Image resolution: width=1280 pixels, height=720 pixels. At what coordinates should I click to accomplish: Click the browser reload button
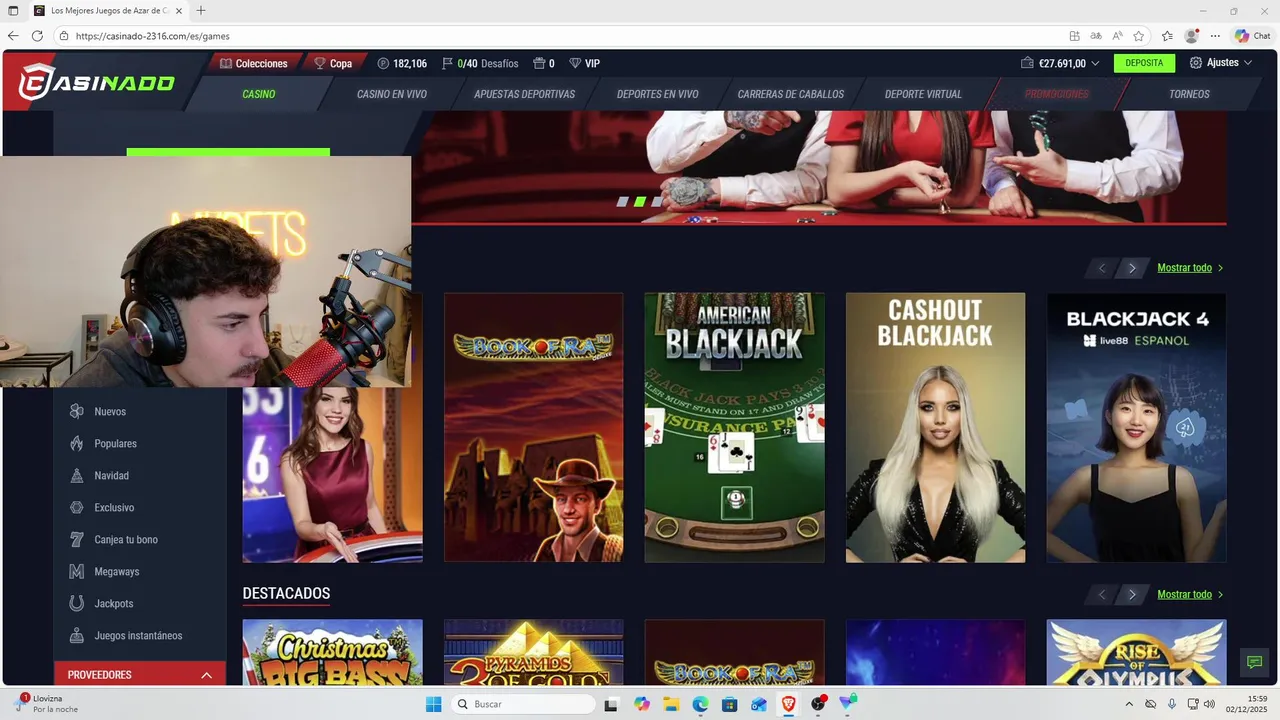tap(37, 36)
